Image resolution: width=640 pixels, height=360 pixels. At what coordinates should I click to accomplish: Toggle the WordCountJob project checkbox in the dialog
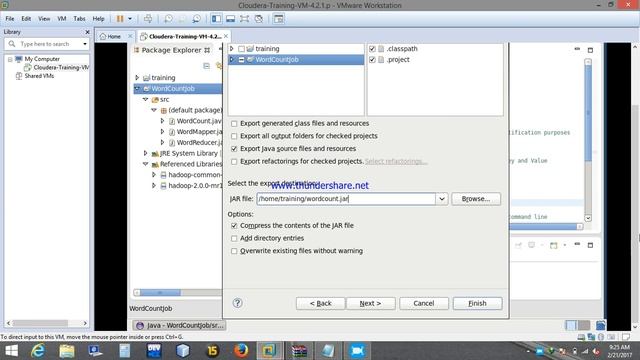pyautogui.click(x=241, y=60)
